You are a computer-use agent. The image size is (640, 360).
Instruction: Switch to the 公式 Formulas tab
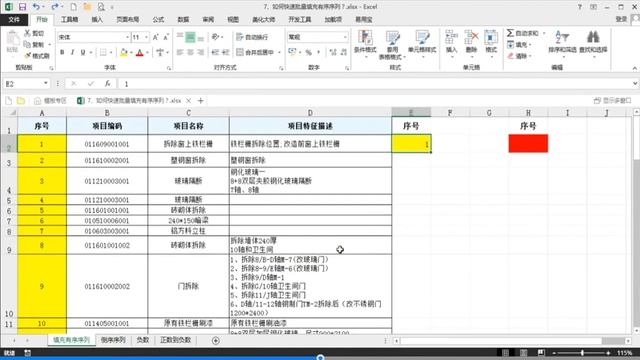point(158,20)
